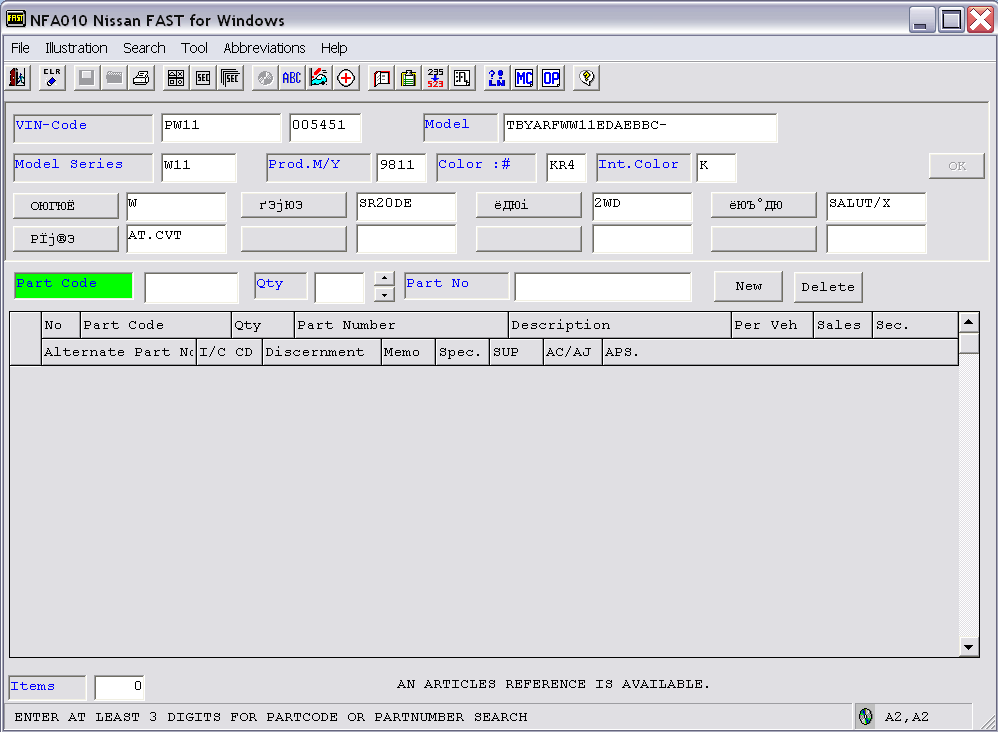Click the Part No input field

pos(602,287)
